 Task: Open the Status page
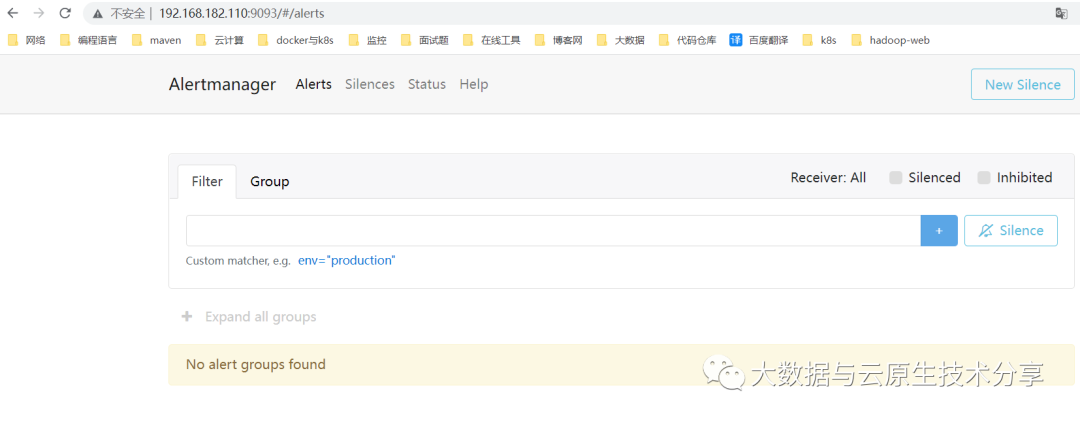426,84
